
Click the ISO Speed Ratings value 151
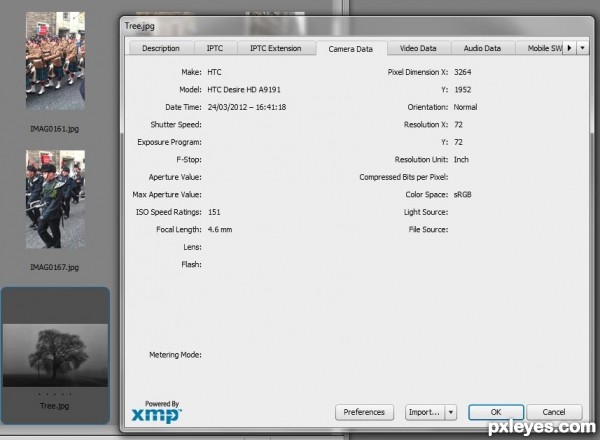[214, 212]
